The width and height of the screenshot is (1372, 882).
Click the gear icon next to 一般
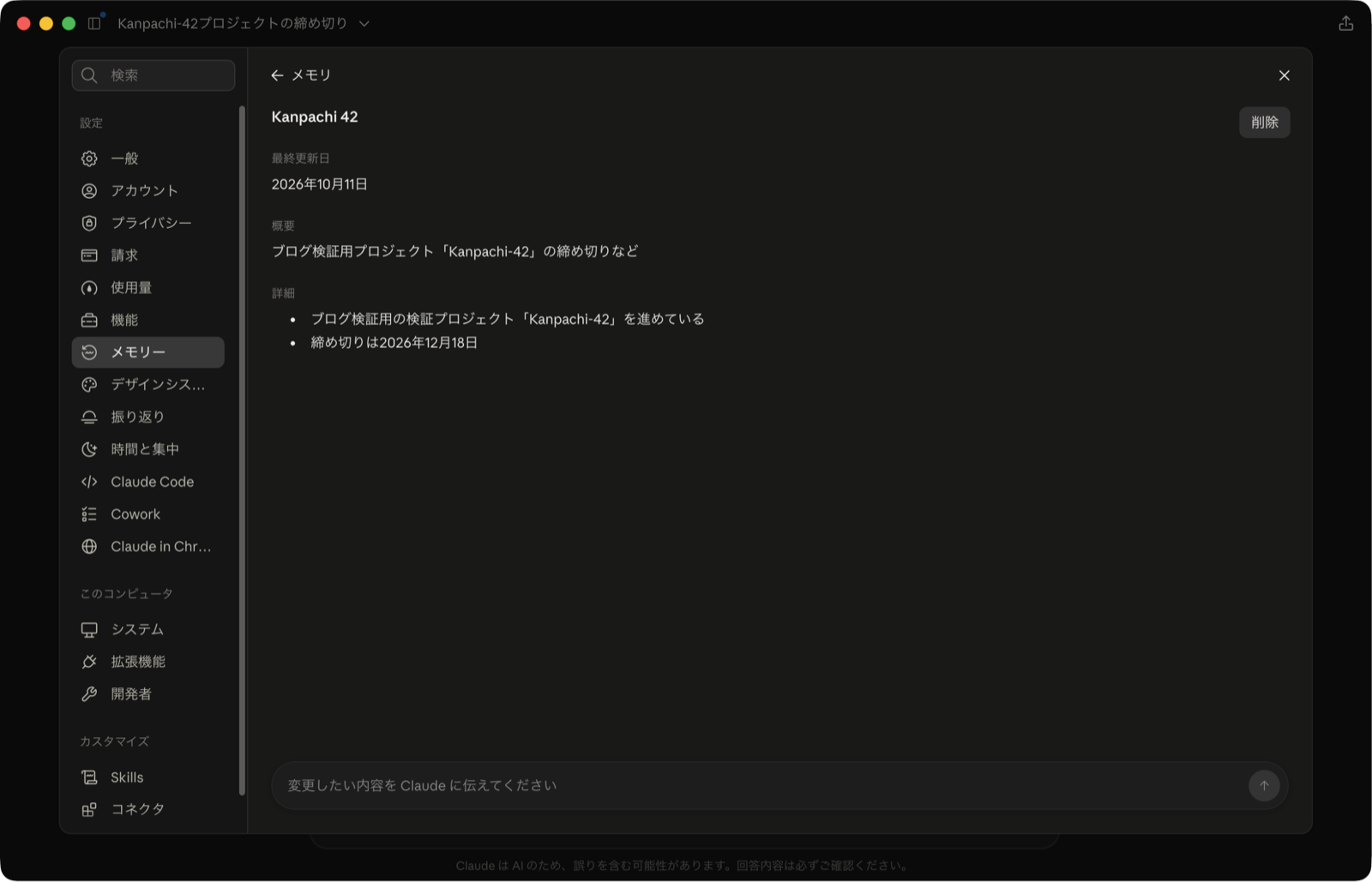(x=89, y=159)
